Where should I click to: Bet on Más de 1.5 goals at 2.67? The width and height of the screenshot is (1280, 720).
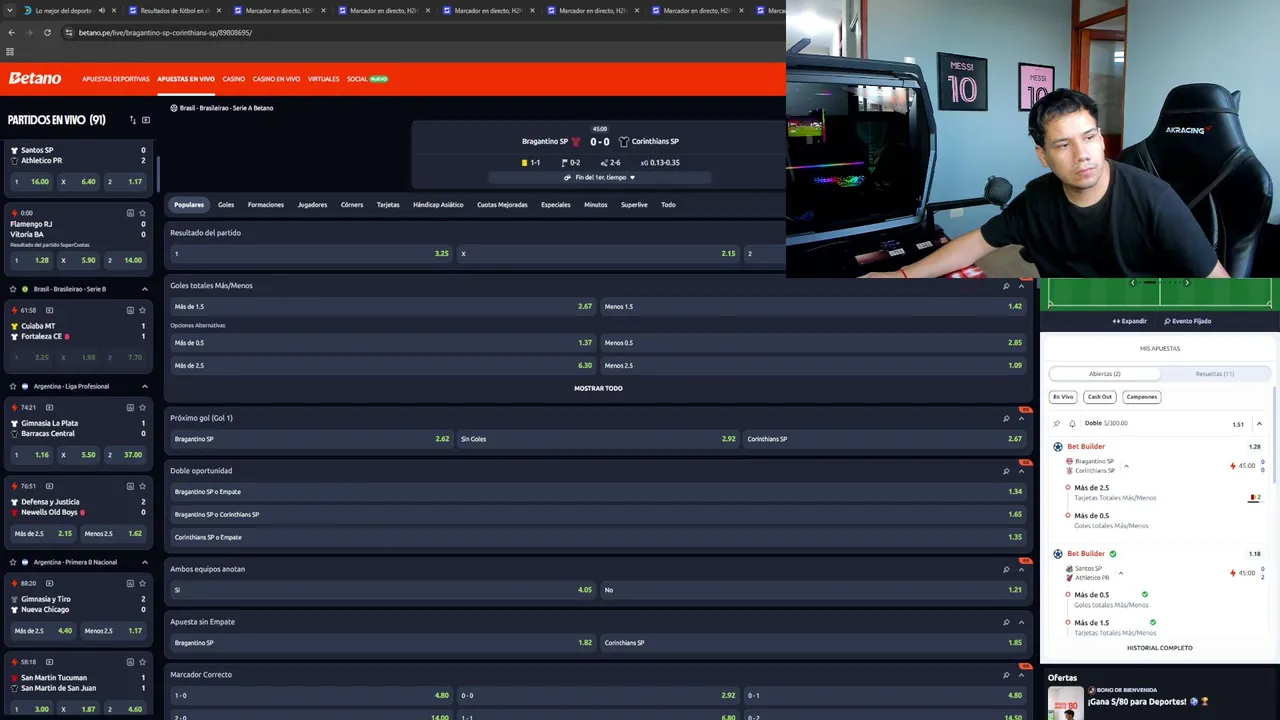pos(382,306)
